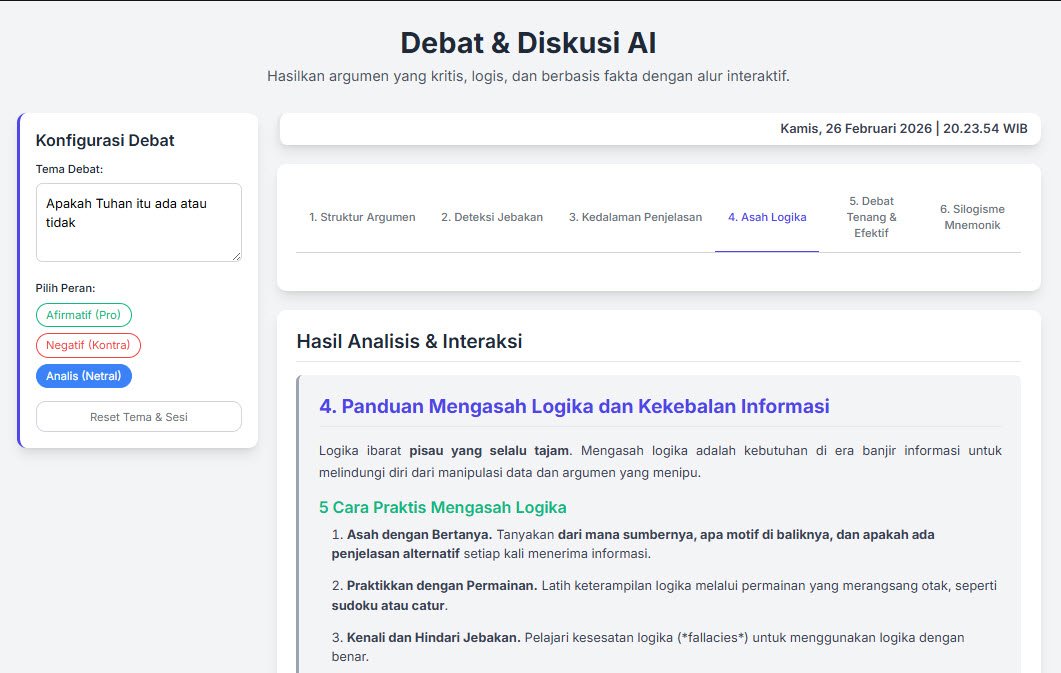The height and width of the screenshot is (673, 1061).
Task: Click the Tema Debat text area resize handle
Action: coord(237,257)
